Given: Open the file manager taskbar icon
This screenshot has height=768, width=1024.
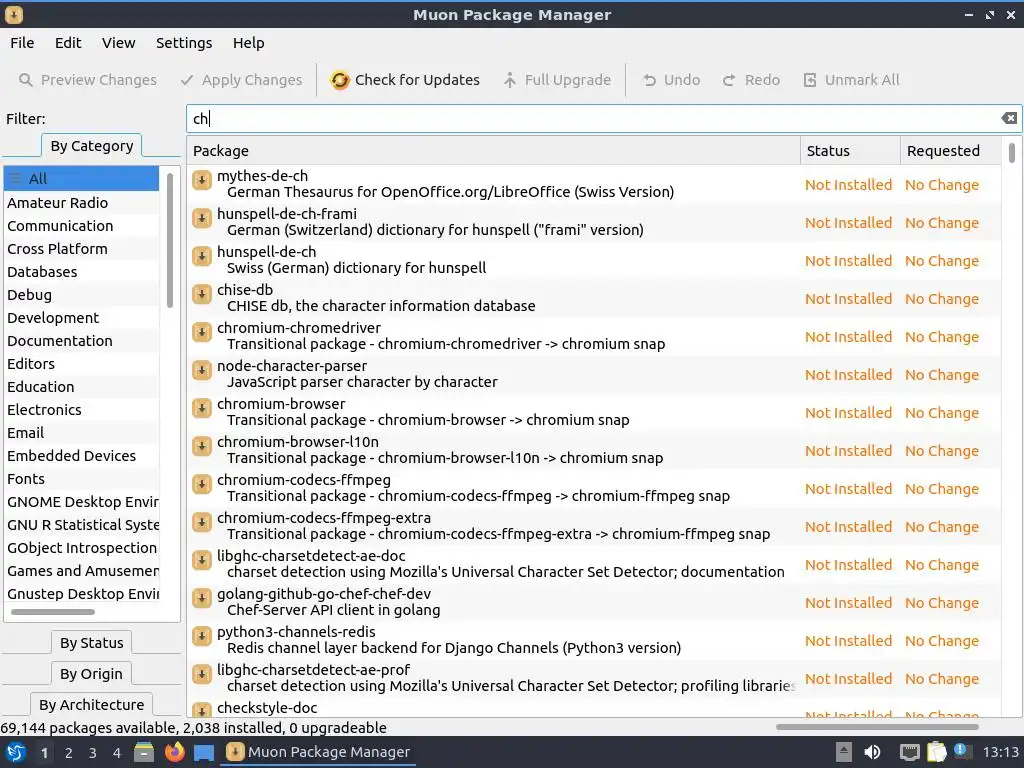Looking at the screenshot, I should [x=144, y=752].
